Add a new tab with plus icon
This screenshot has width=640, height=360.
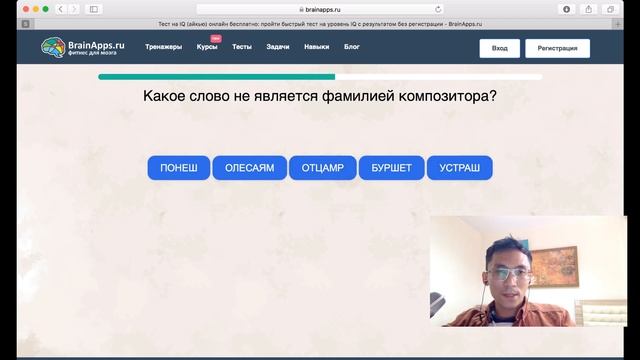[x=618, y=24]
